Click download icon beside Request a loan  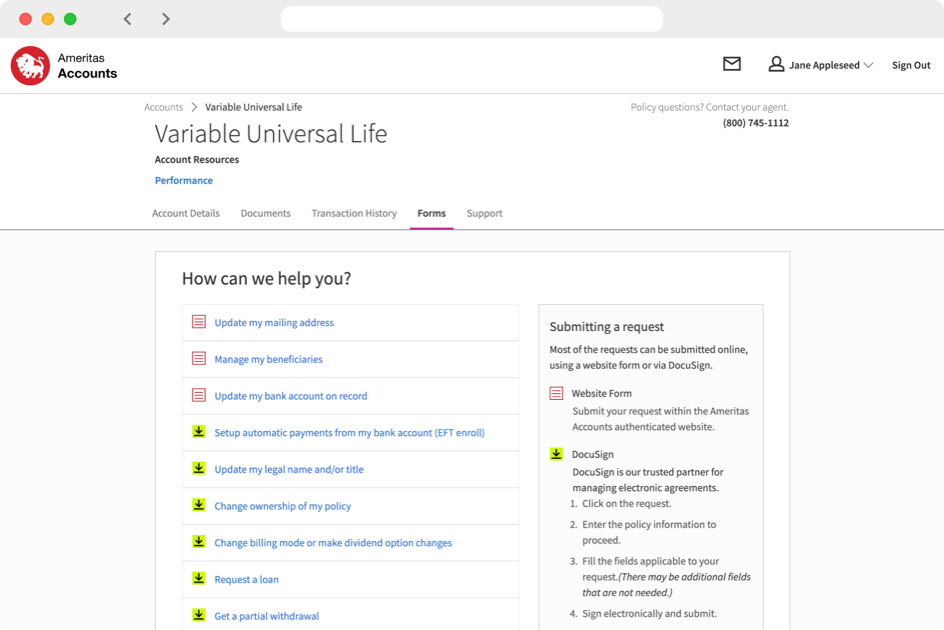point(199,579)
